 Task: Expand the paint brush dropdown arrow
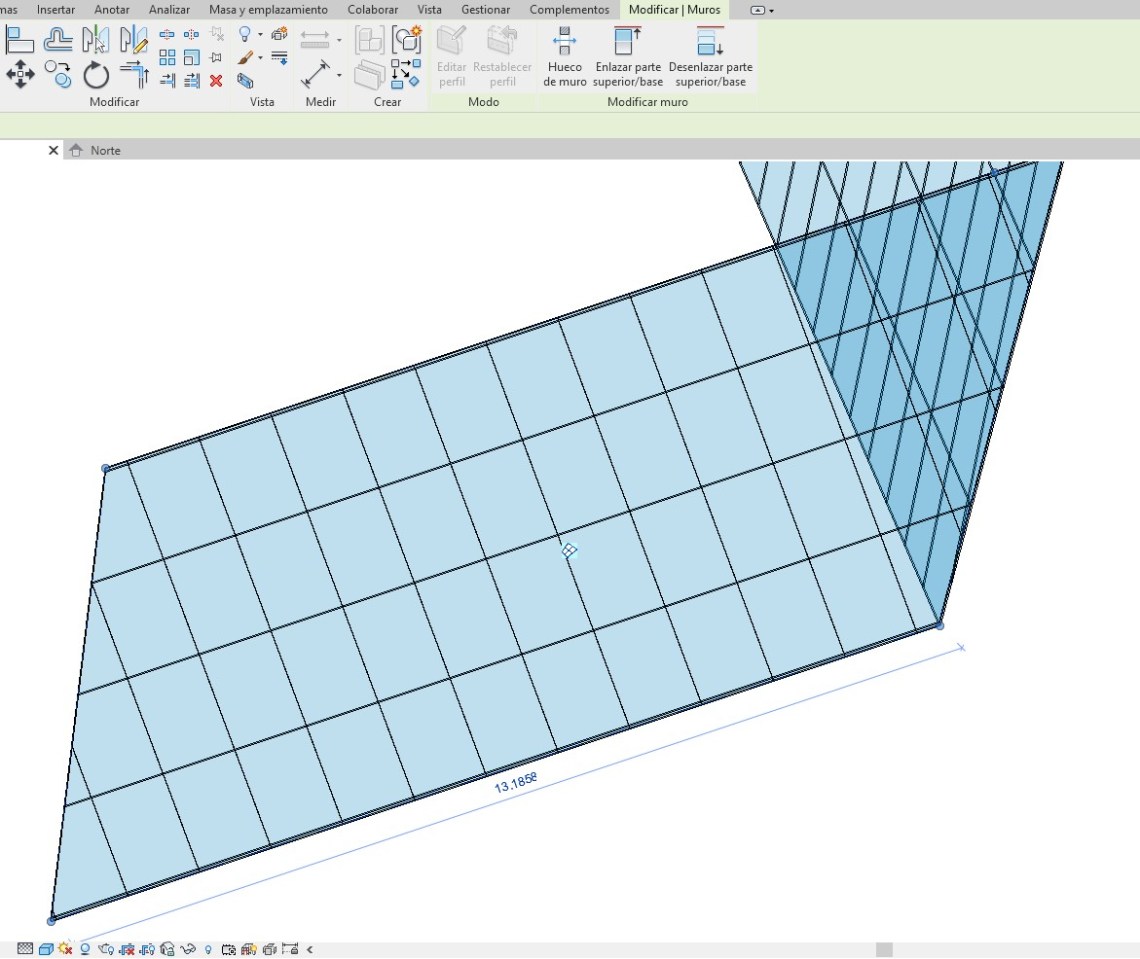260,58
